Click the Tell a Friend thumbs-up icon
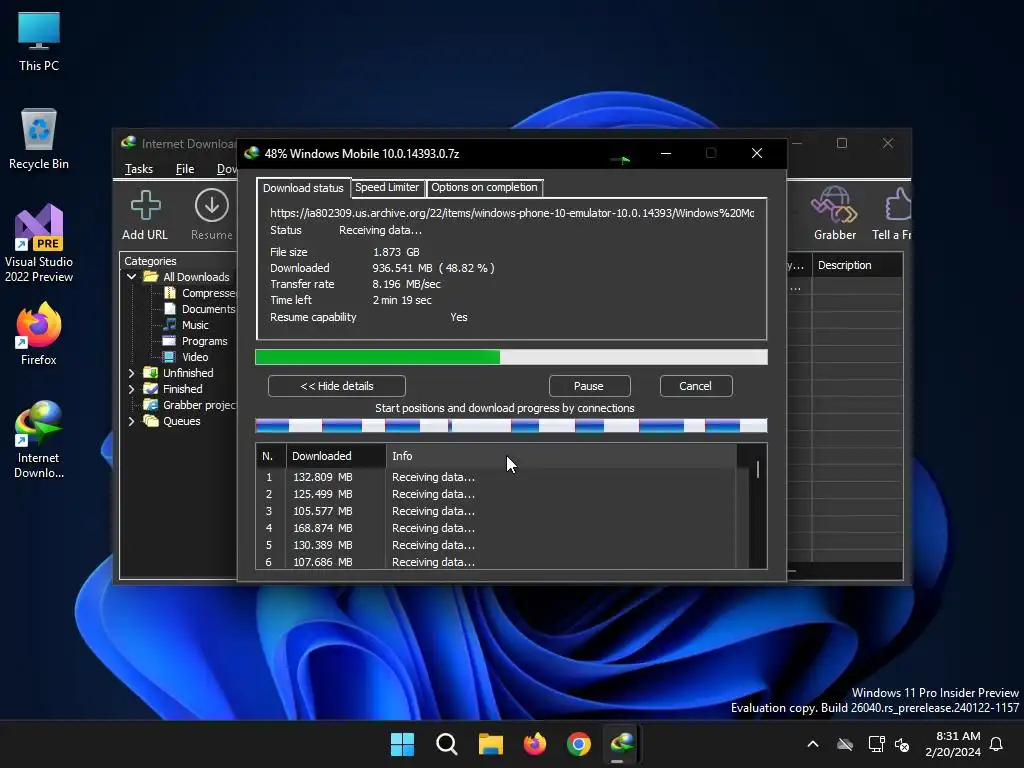The width and height of the screenshot is (1024, 768). pos(899,205)
